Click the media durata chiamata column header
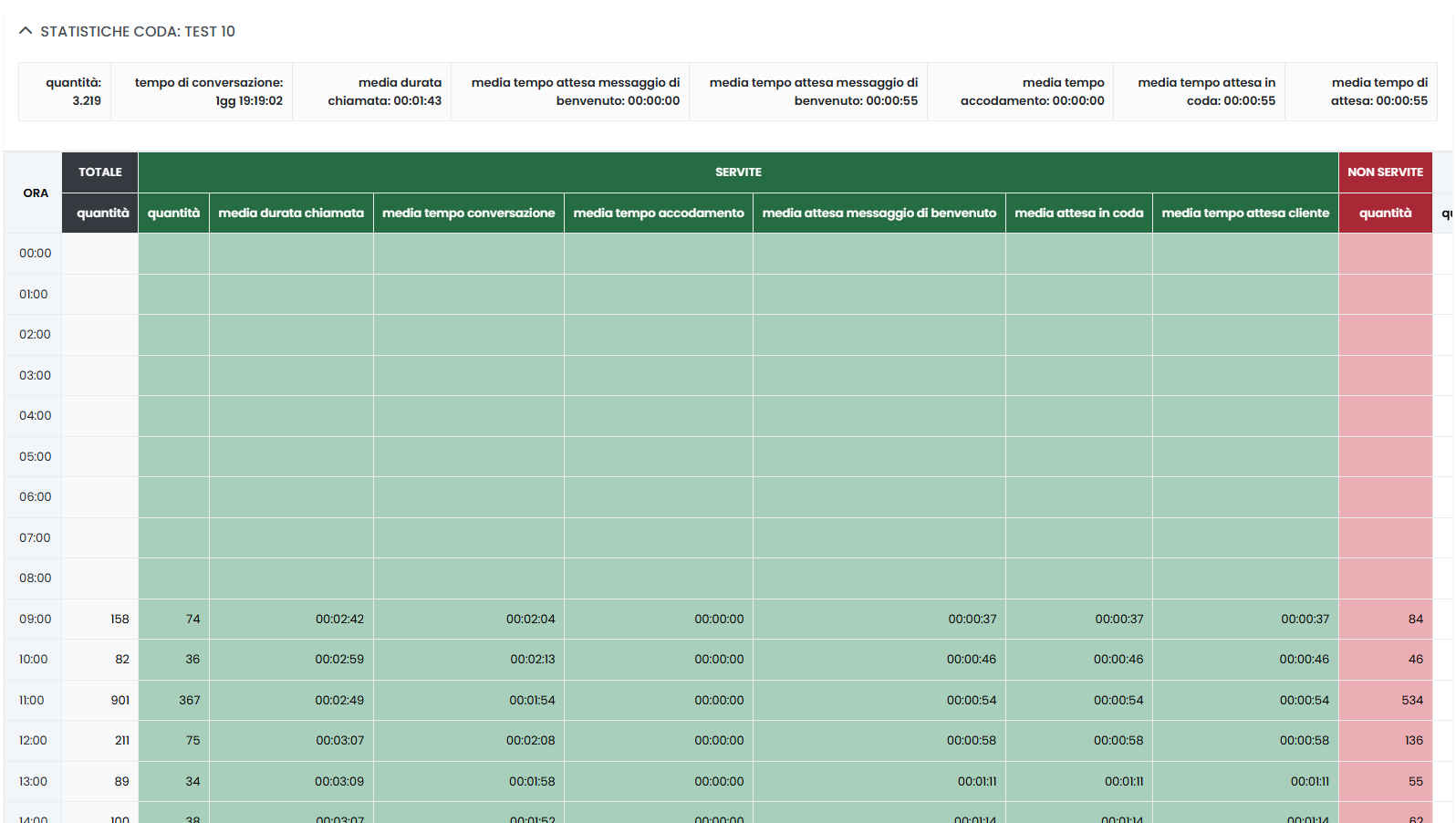 291,214
